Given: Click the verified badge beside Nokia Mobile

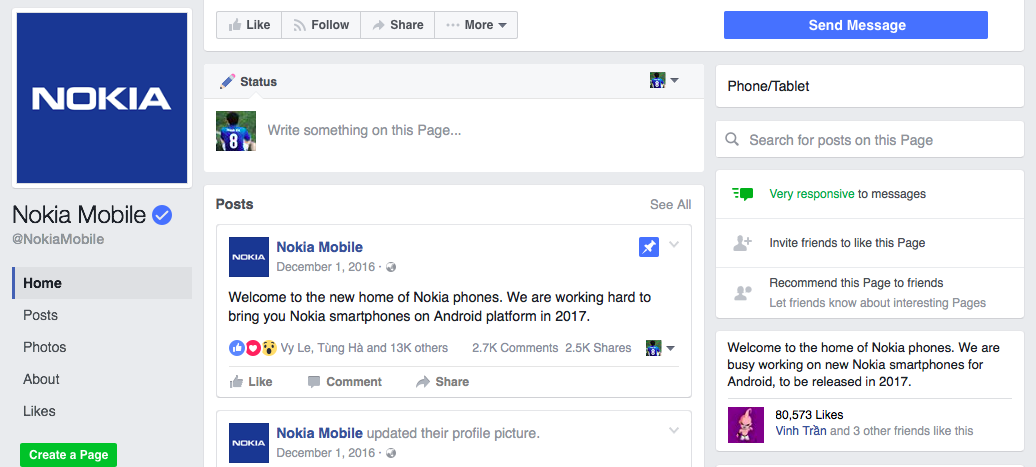Looking at the screenshot, I should 162,214.
